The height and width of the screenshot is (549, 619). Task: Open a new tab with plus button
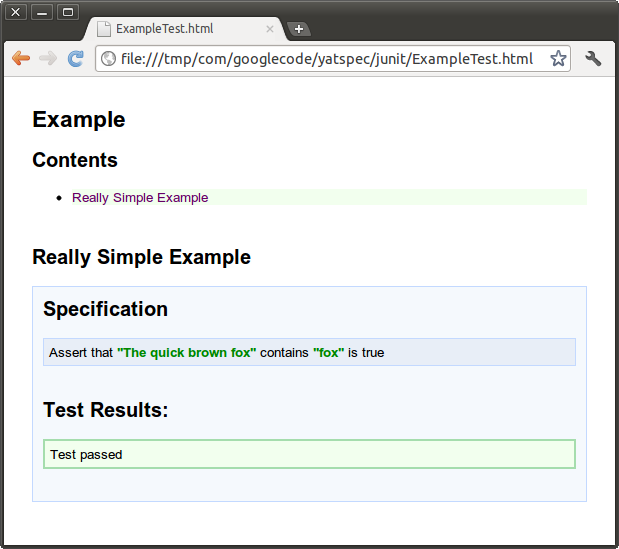coord(299,29)
